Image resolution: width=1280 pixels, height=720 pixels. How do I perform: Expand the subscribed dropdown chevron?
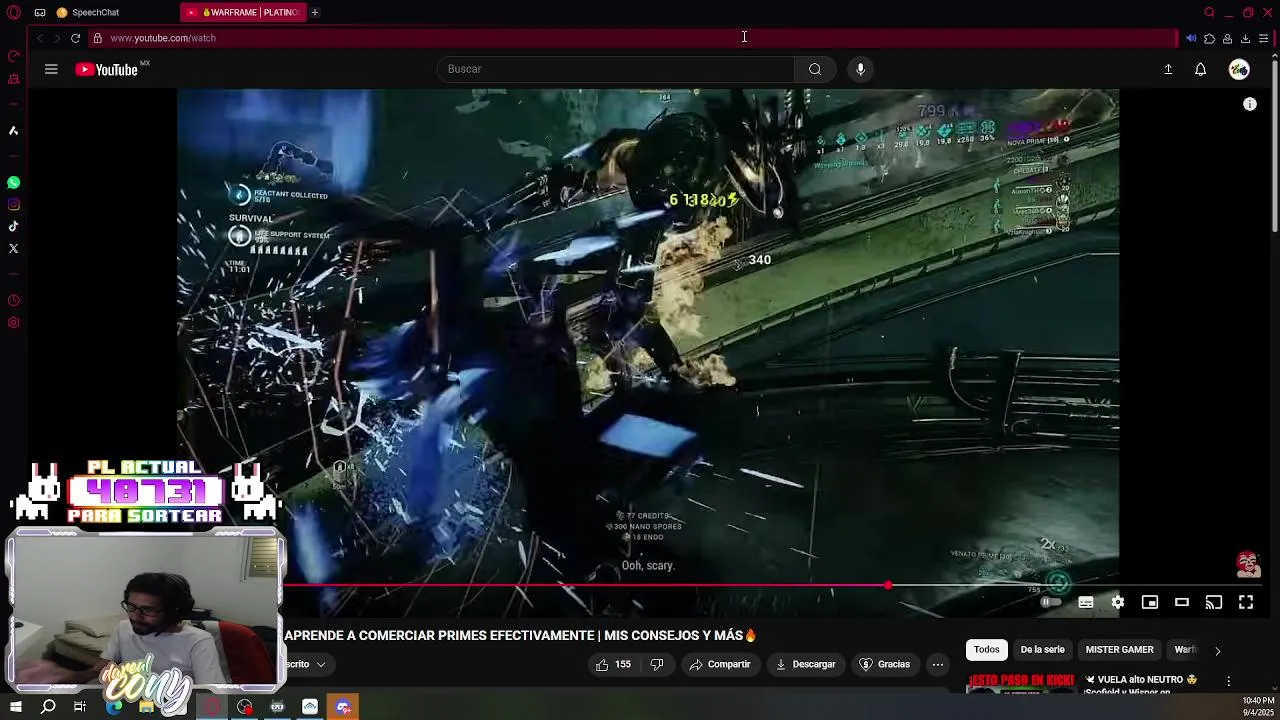click(320, 664)
